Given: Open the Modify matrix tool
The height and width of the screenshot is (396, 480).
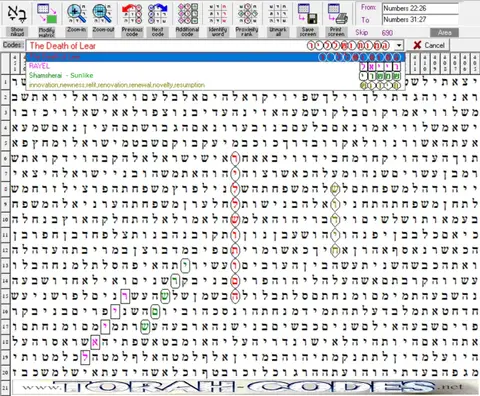Looking at the screenshot, I should 47,14.
